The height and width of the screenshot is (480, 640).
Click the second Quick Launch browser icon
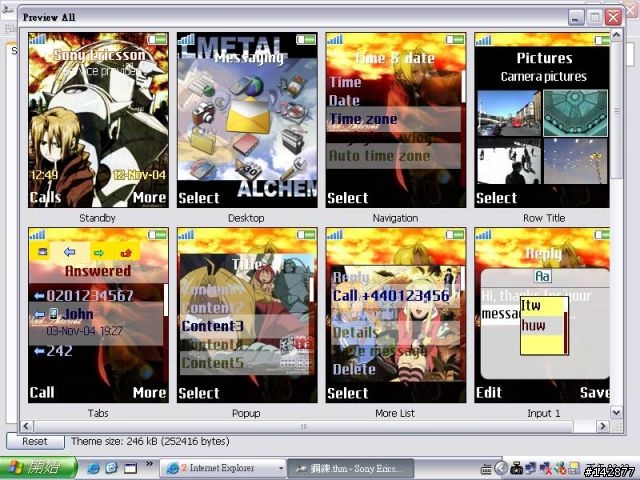point(111,468)
